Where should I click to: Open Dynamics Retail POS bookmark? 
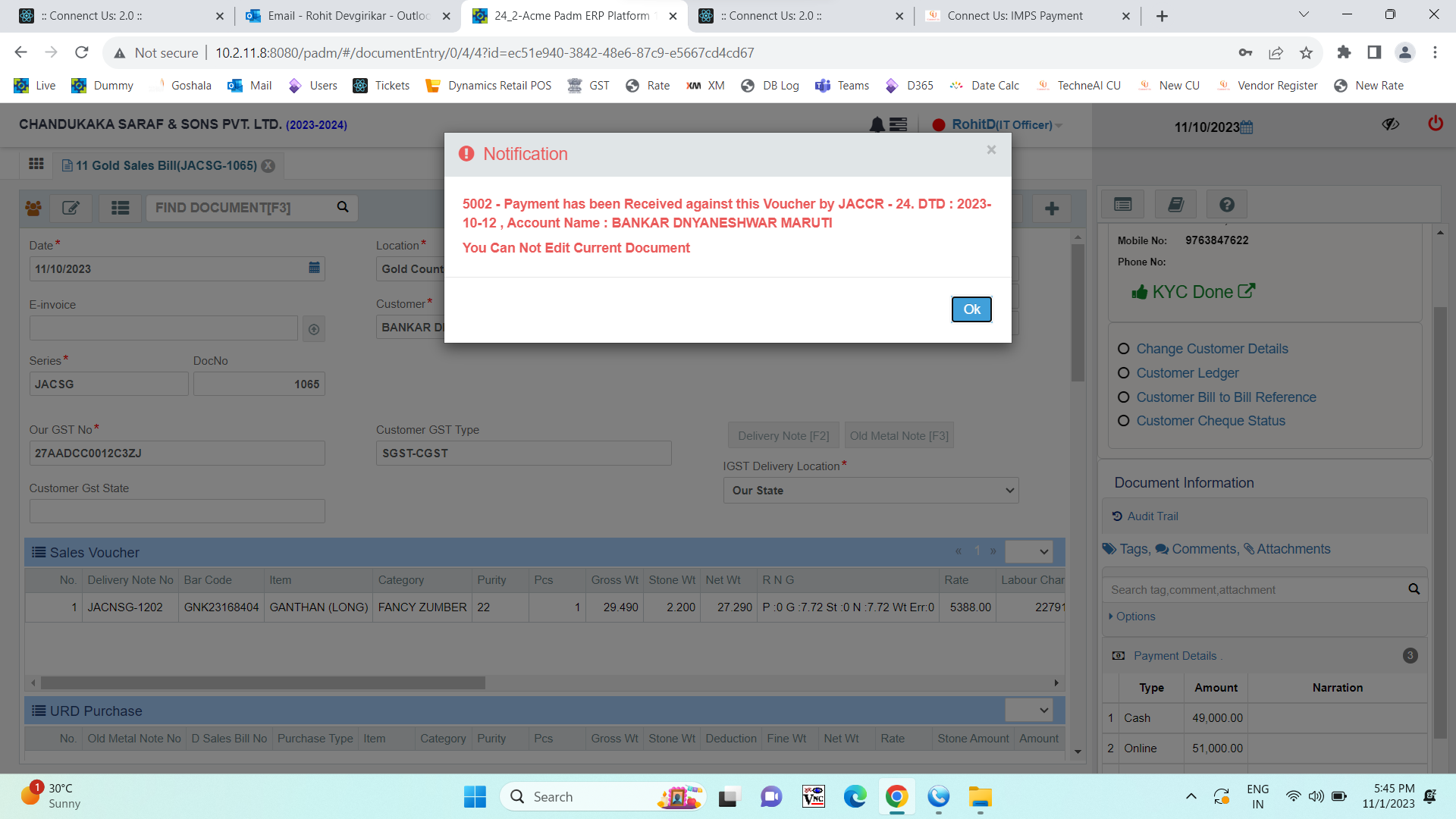(489, 86)
